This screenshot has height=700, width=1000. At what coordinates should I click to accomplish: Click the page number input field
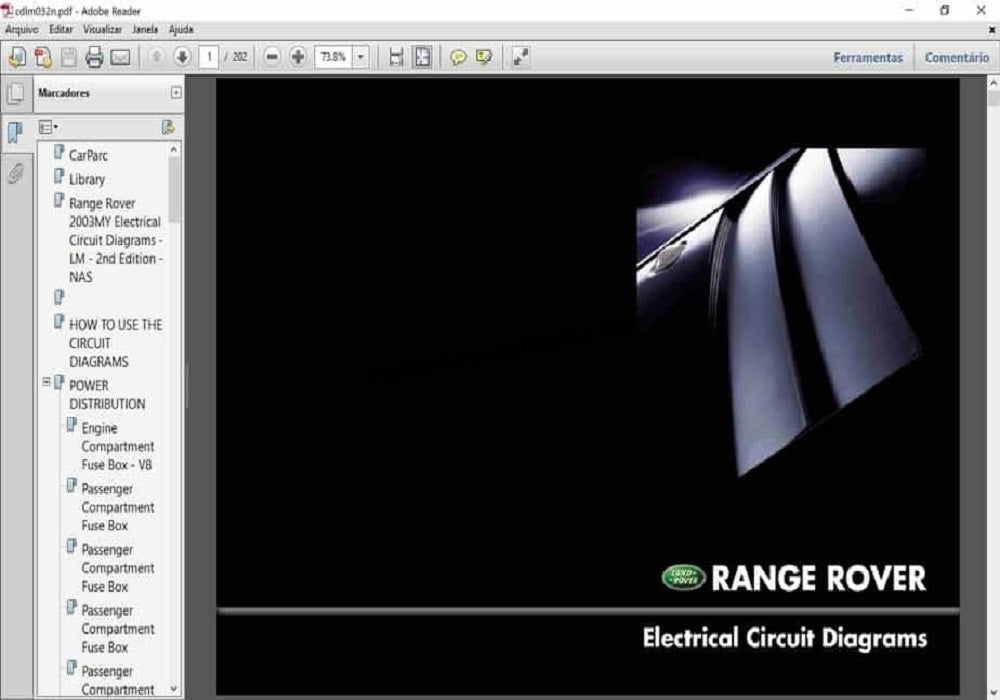click(x=209, y=57)
